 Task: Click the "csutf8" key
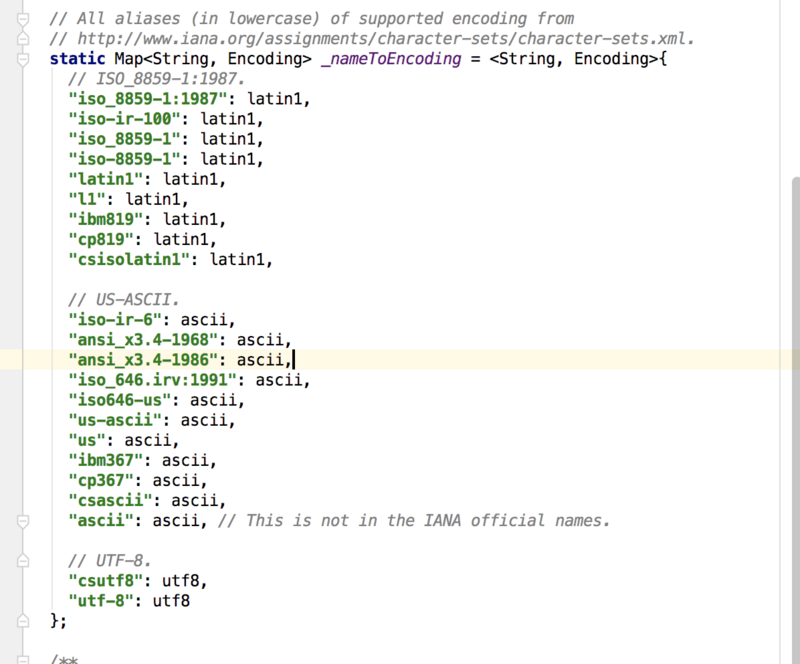(x=106, y=581)
